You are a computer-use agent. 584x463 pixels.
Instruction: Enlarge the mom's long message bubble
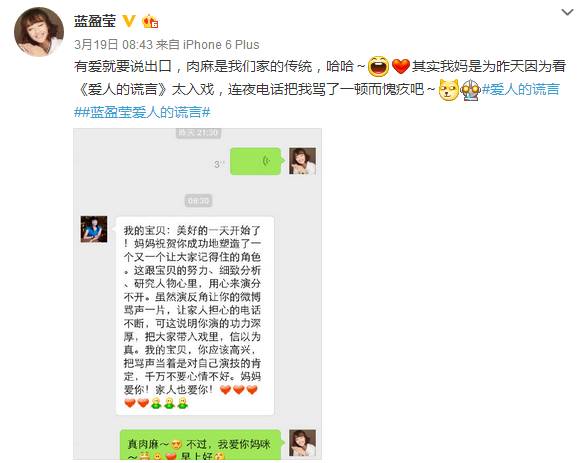click(x=194, y=316)
